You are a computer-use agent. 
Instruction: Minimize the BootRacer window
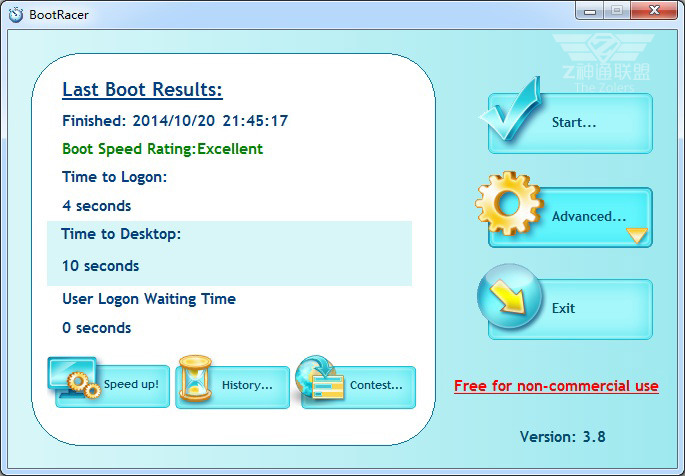[x=590, y=11]
